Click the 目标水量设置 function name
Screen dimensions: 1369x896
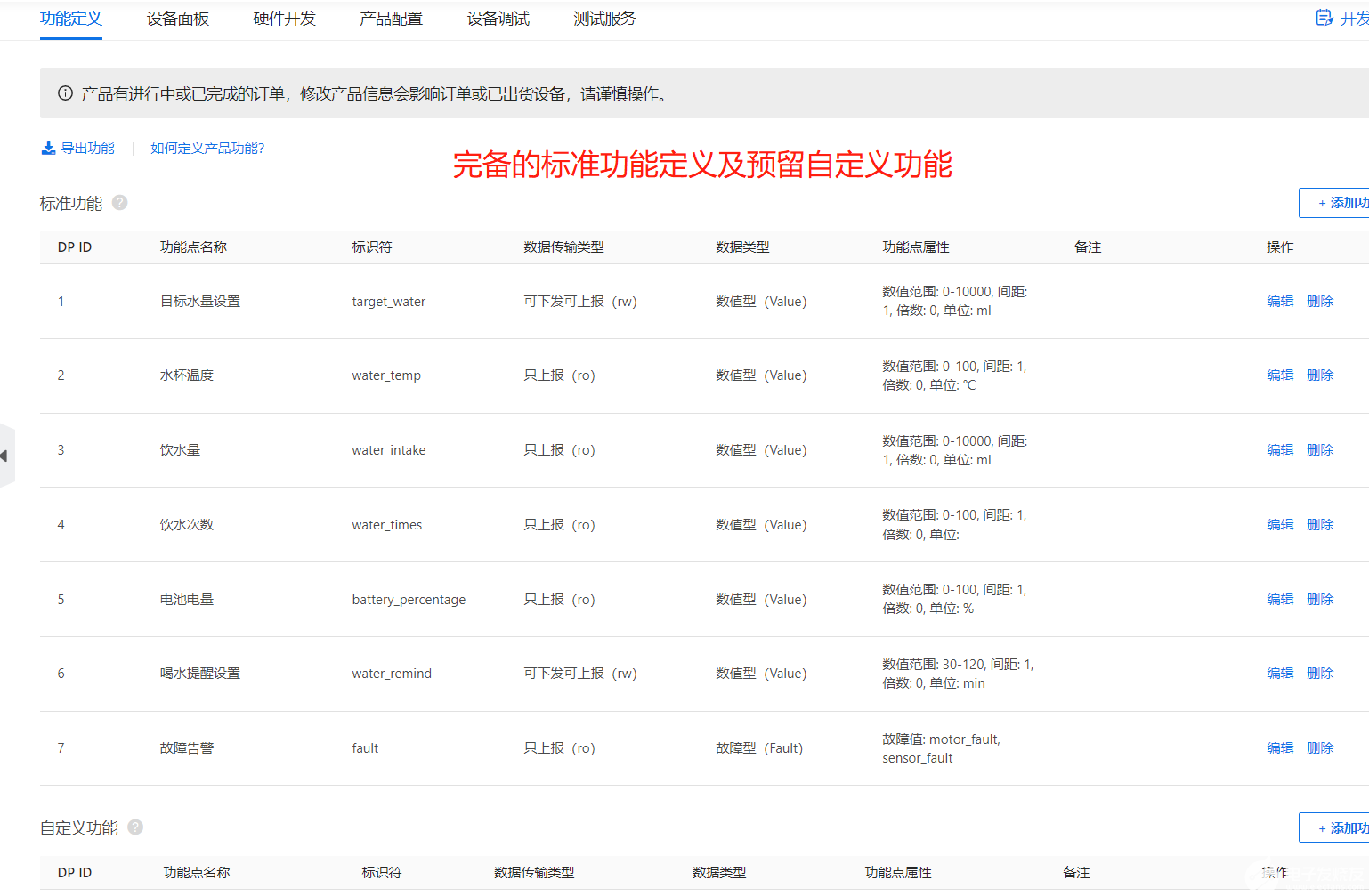[200, 302]
